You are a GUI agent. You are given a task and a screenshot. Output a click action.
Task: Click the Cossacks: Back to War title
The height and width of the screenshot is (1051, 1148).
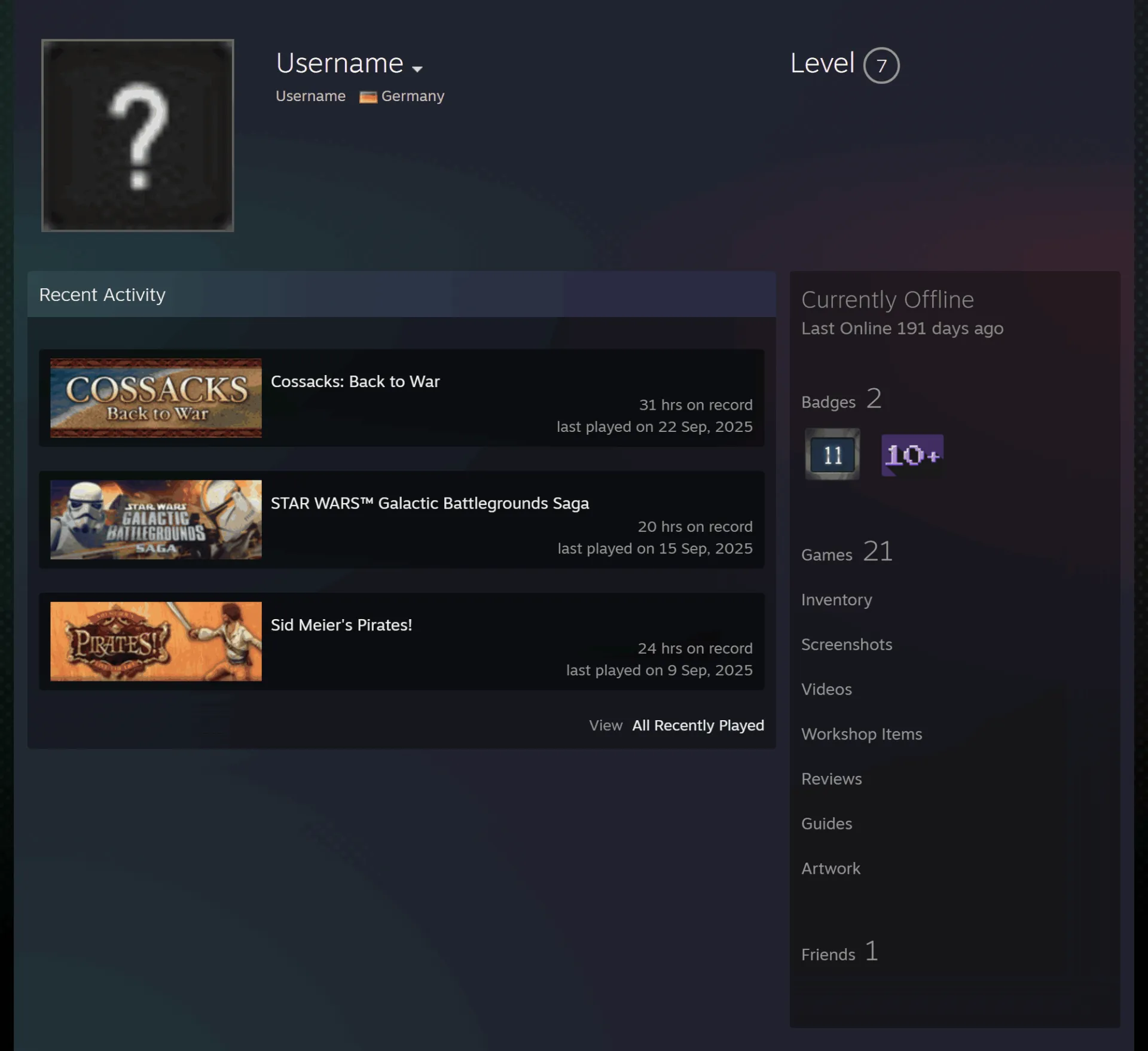[x=355, y=382]
